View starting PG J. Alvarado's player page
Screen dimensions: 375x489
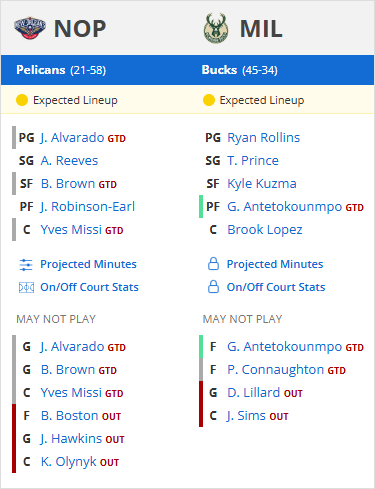(x=72, y=138)
